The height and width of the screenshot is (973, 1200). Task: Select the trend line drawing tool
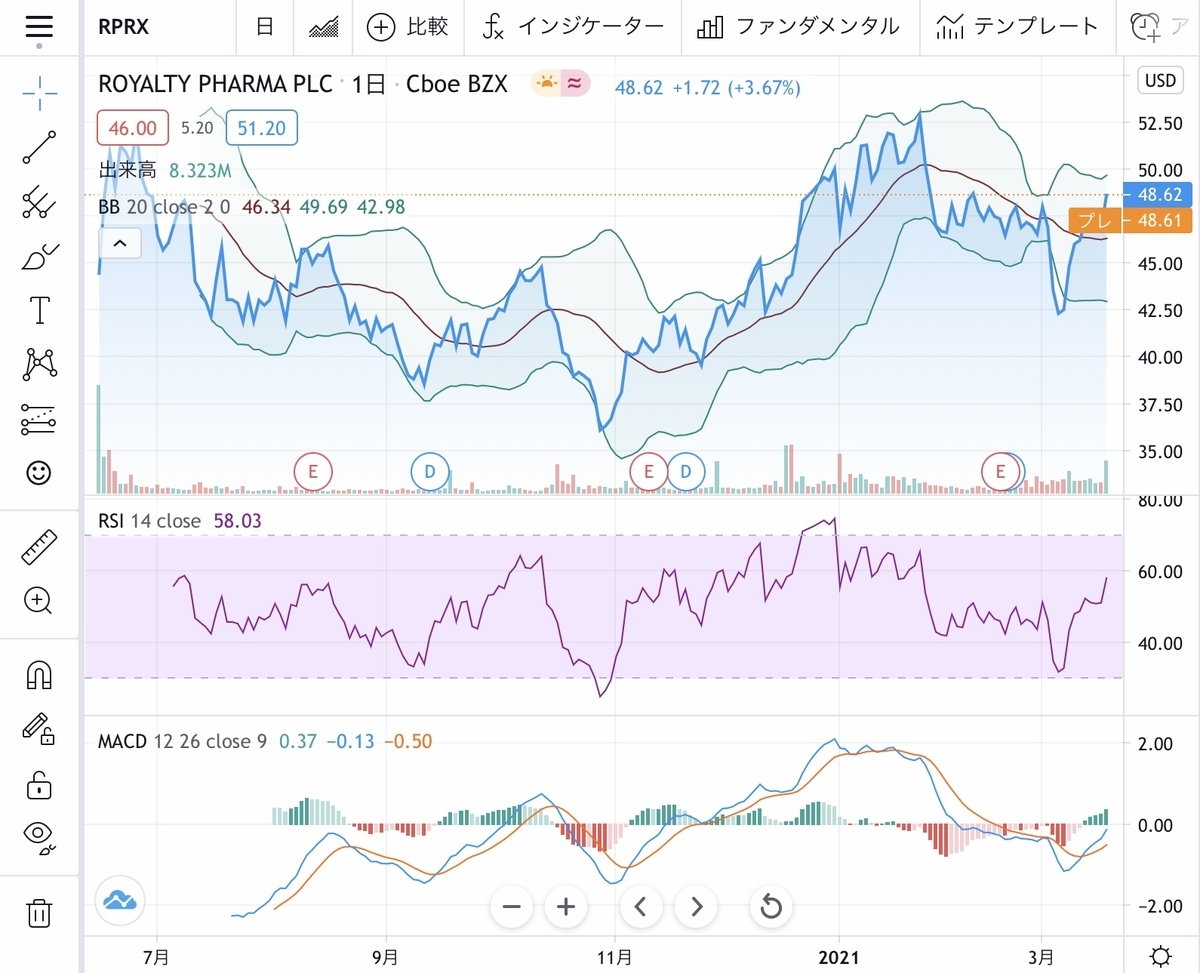[39, 147]
